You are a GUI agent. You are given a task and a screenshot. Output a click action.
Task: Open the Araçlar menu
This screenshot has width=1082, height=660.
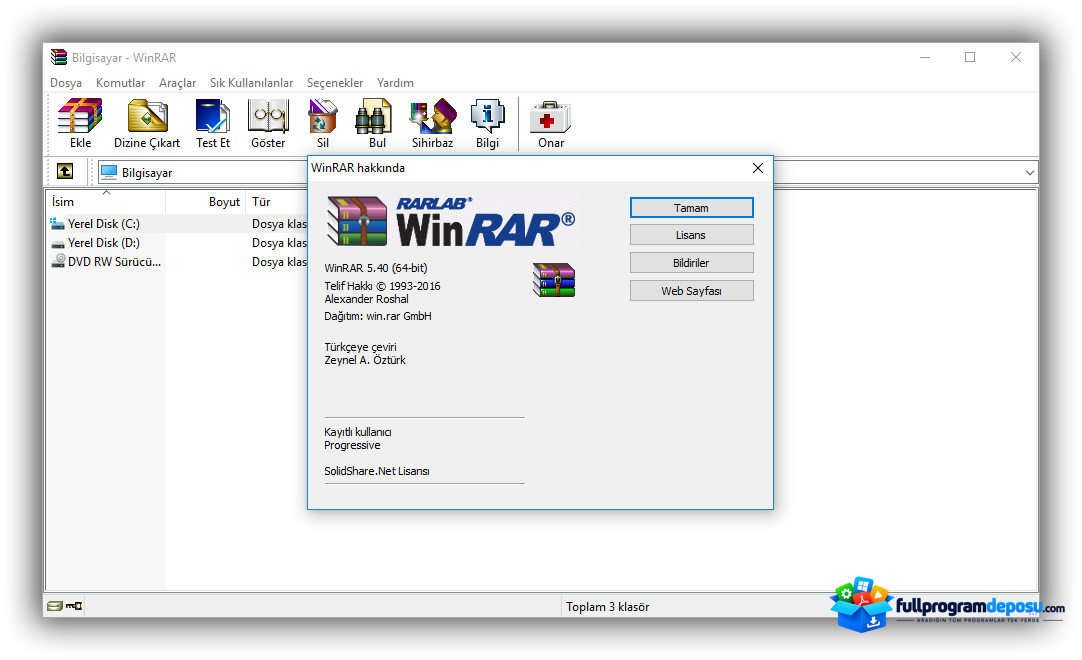177,83
